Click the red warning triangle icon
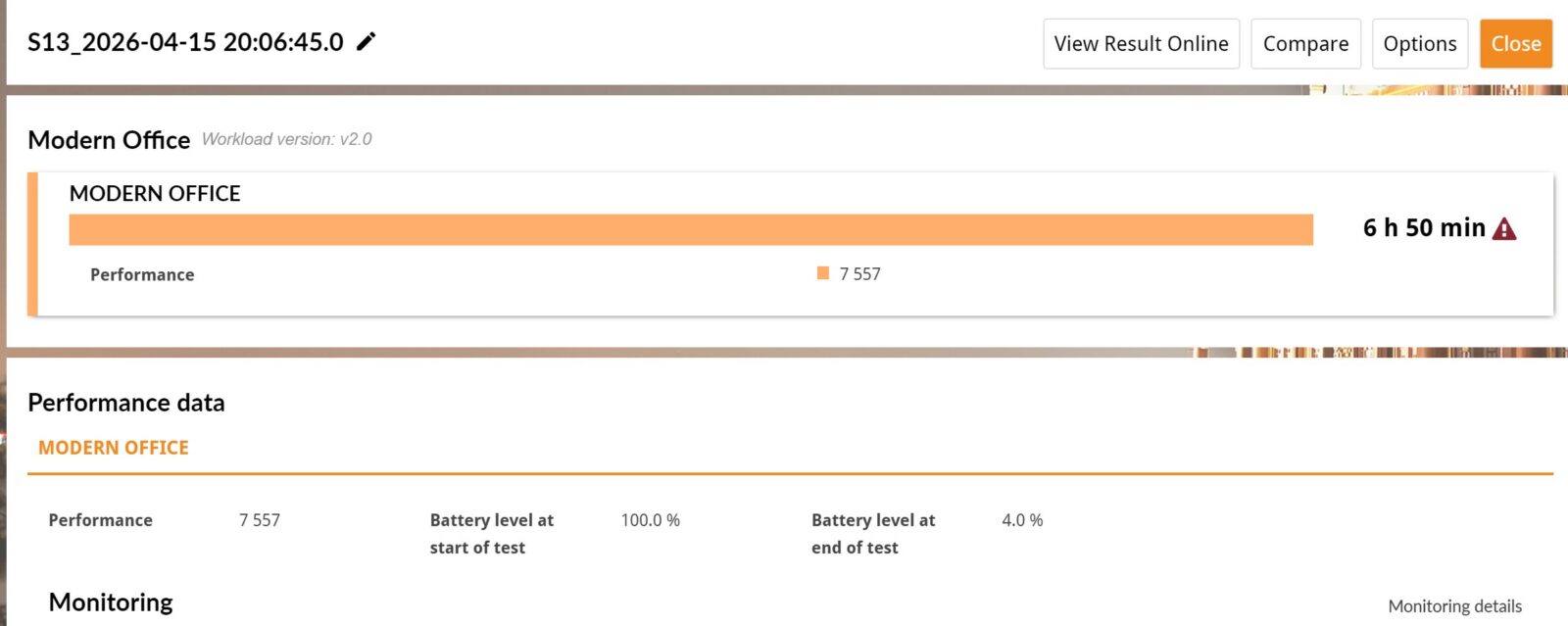The width and height of the screenshot is (1568, 626). pos(1503,229)
